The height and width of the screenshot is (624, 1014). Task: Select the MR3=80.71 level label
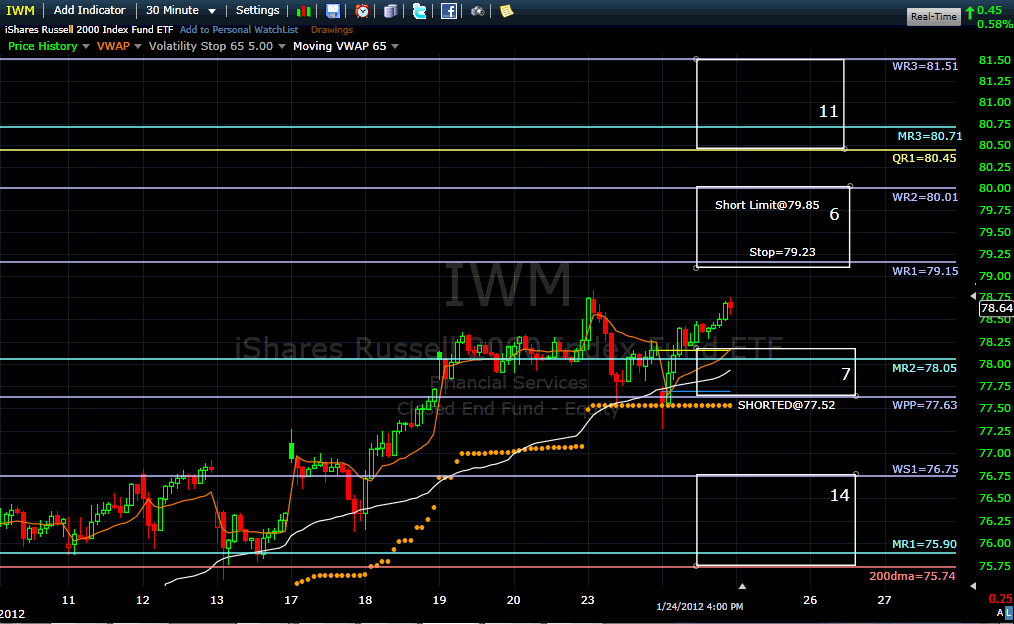click(929, 136)
